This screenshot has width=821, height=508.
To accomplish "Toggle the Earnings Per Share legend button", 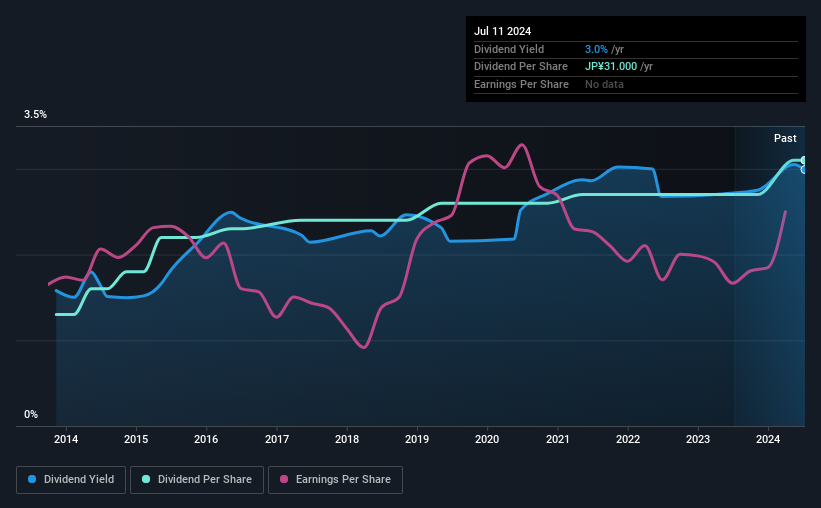I will coord(335,480).
